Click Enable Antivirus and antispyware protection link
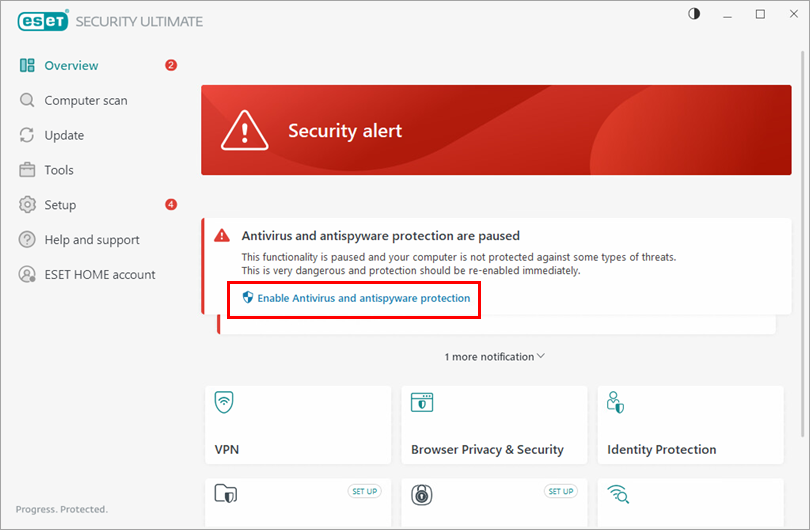The height and width of the screenshot is (530, 810). [x=363, y=298]
